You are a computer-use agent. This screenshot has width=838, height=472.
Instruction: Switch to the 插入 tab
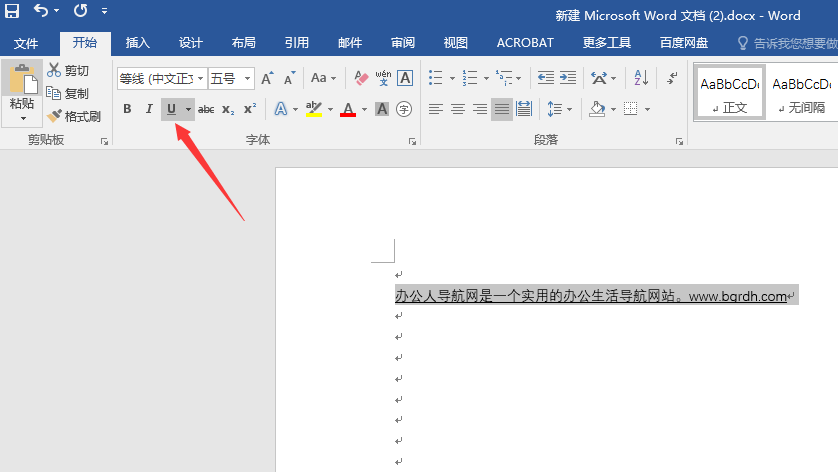pos(137,43)
